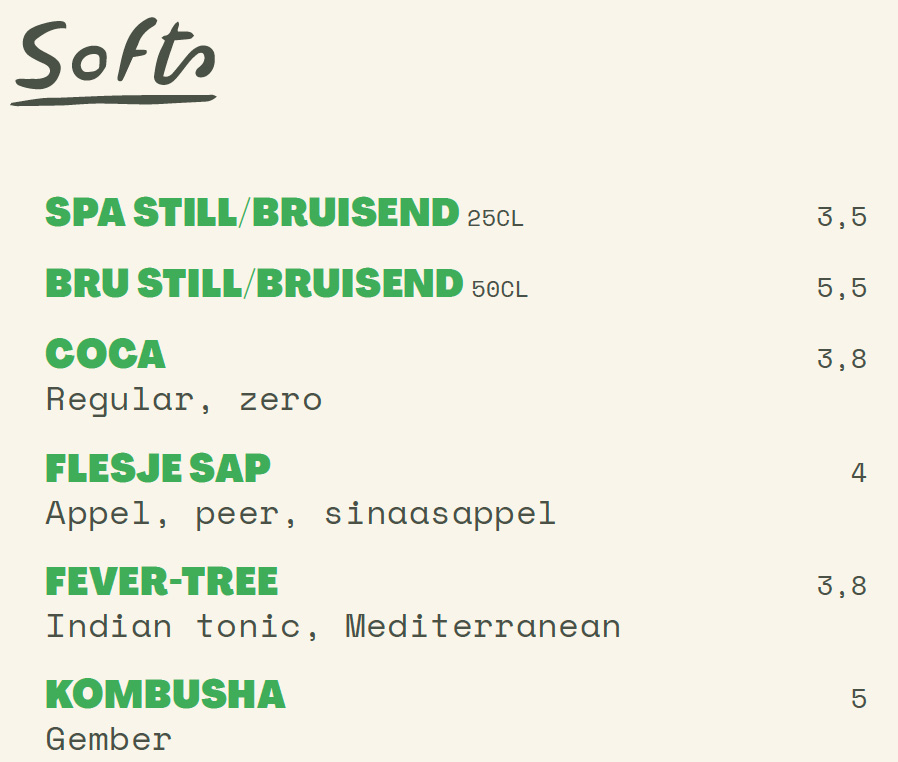
Task: Click the 5,5 price for Bru
Action: [x=842, y=288]
